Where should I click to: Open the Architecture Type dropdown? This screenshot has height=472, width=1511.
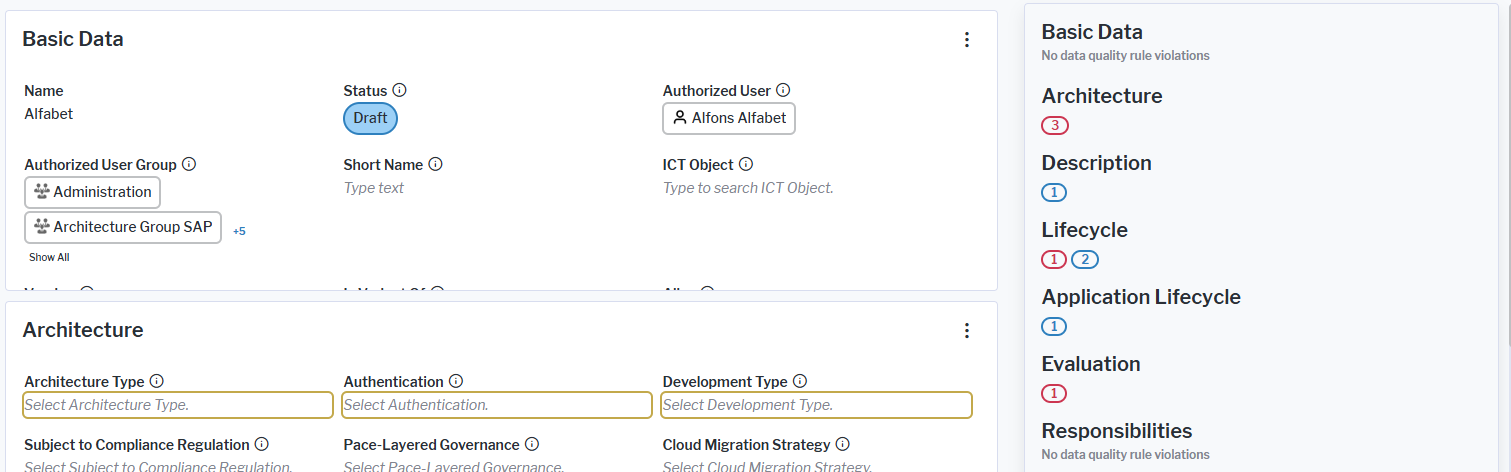(178, 405)
